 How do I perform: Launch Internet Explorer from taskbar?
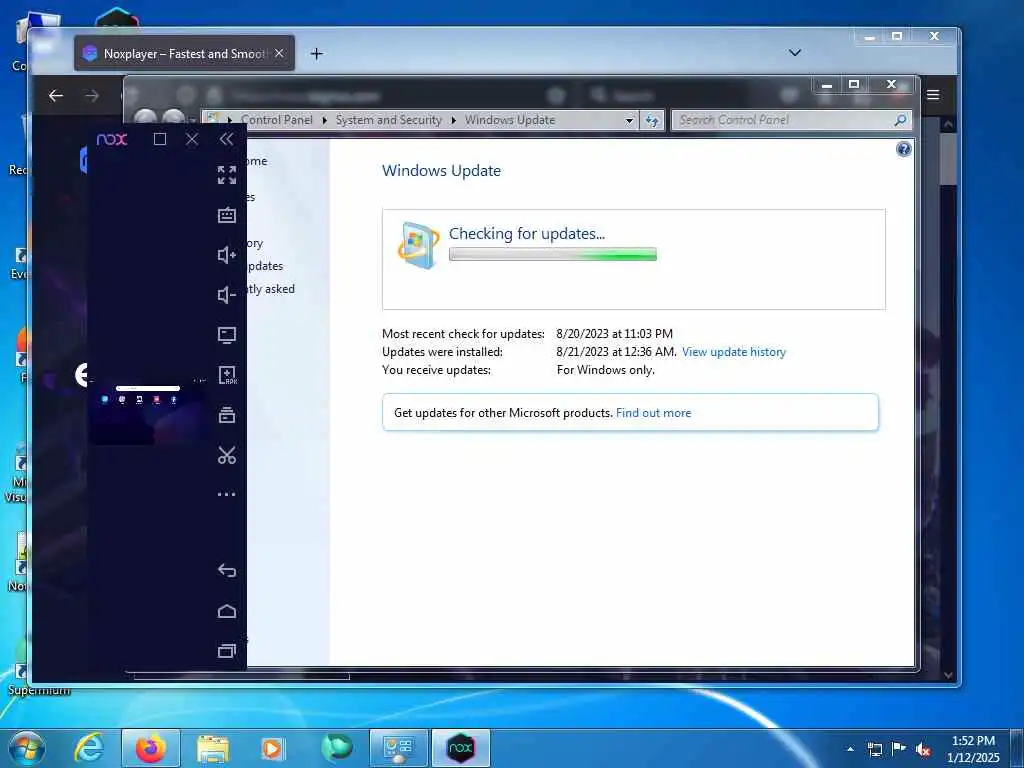pyautogui.click(x=88, y=748)
